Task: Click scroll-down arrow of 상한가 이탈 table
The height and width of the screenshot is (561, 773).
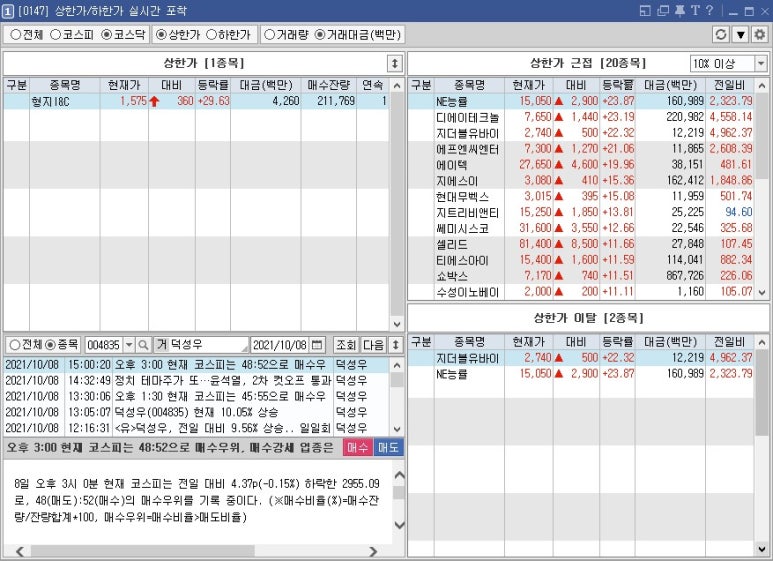Action: pyautogui.click(x=762, y=549)
